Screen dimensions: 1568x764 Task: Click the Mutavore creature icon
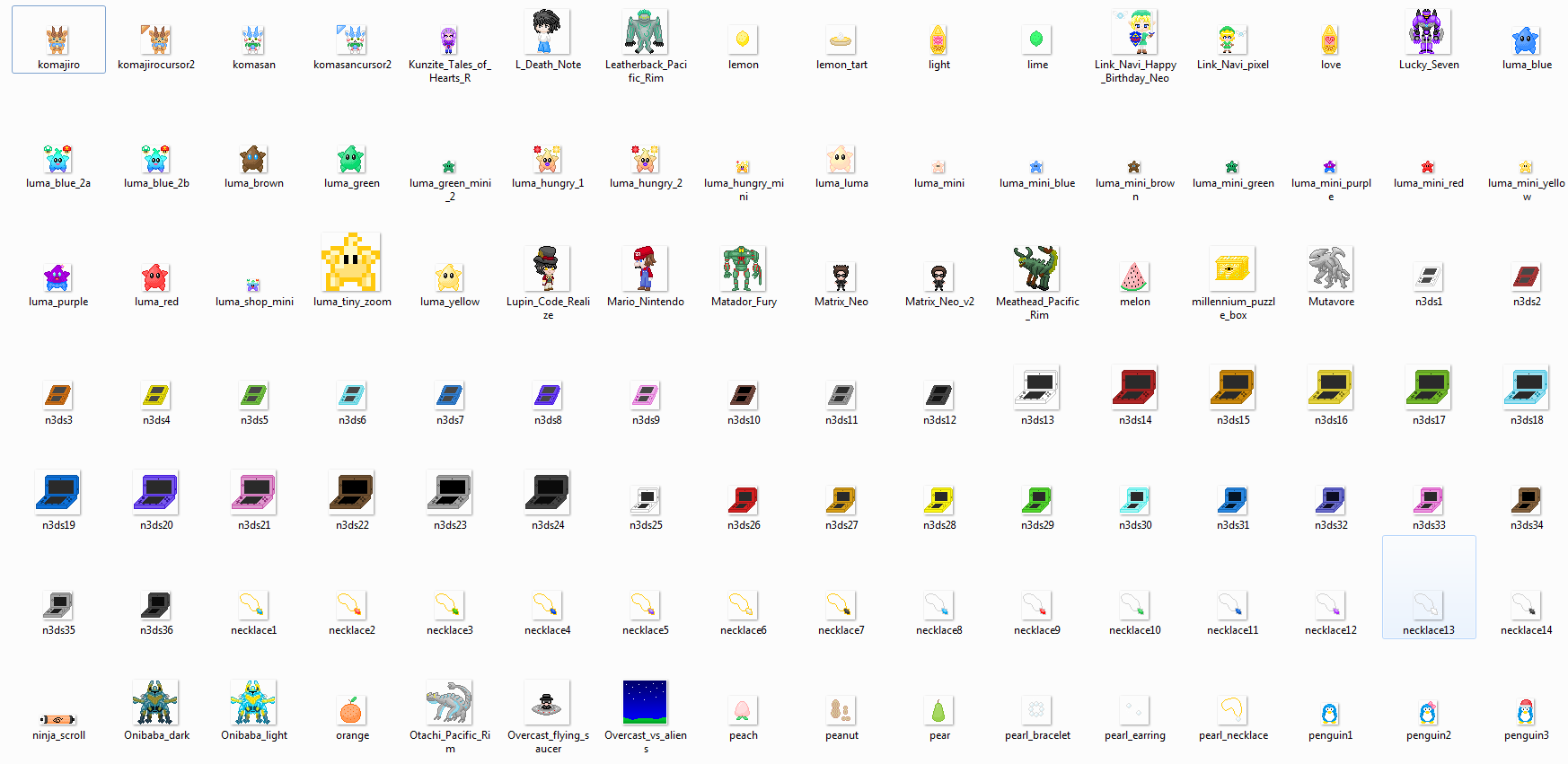(x=1330, y=268)
